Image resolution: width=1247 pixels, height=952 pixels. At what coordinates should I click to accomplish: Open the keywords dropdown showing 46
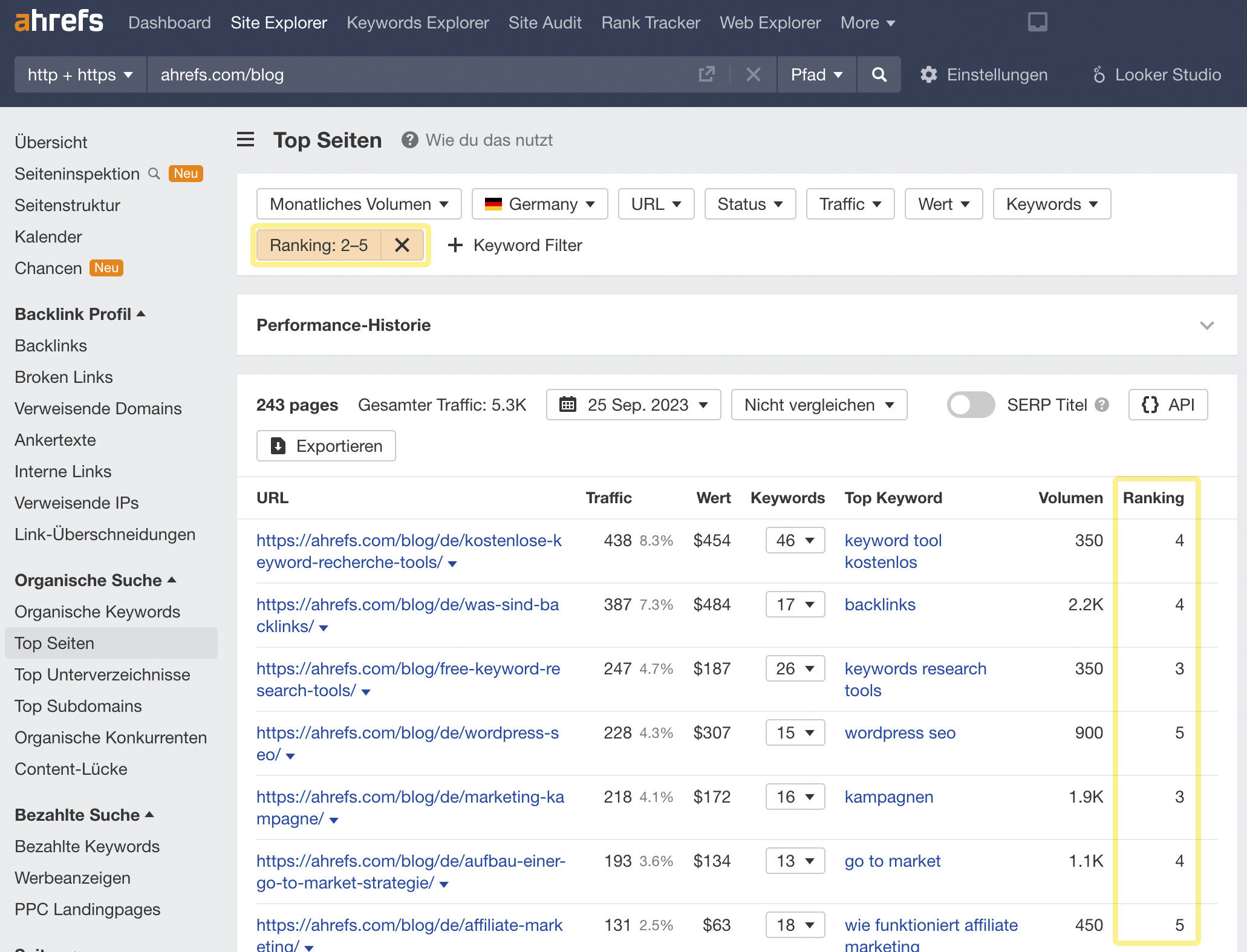(x=795, y=540)
